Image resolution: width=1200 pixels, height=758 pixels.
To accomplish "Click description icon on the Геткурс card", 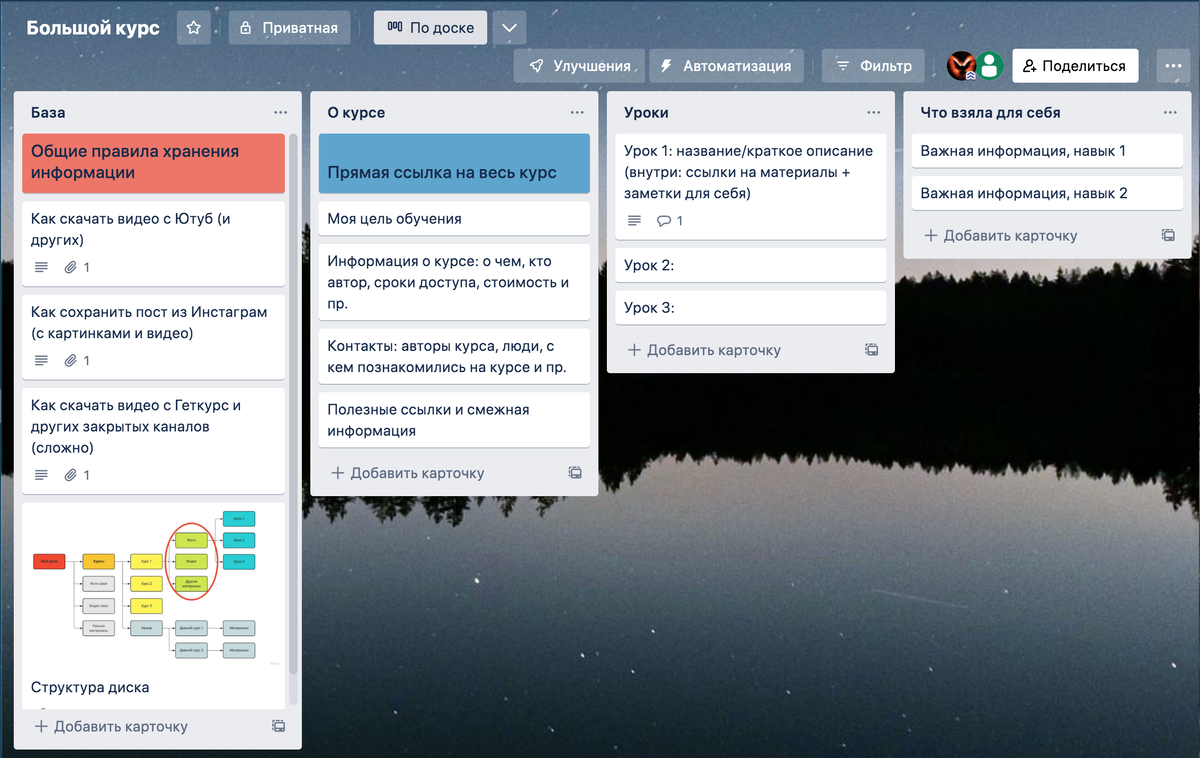I will tap(41, 475).
